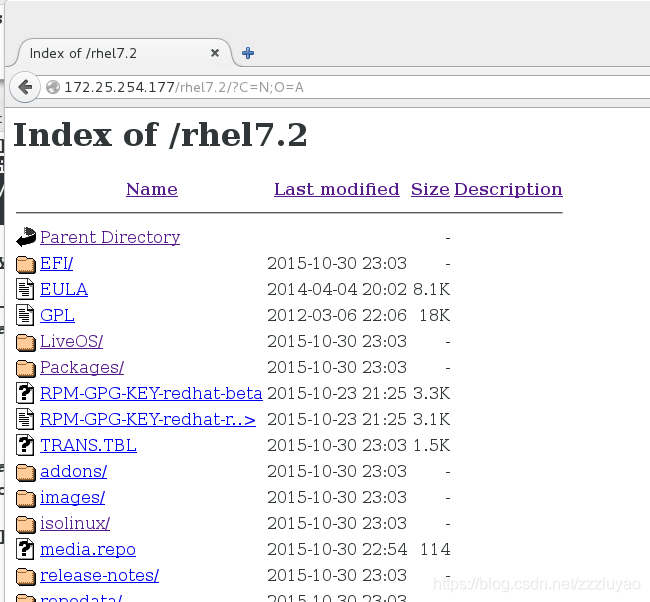The height and width of the screenshot is (602, 650).
Task: Open the images/ folder link
Action: 73,497
